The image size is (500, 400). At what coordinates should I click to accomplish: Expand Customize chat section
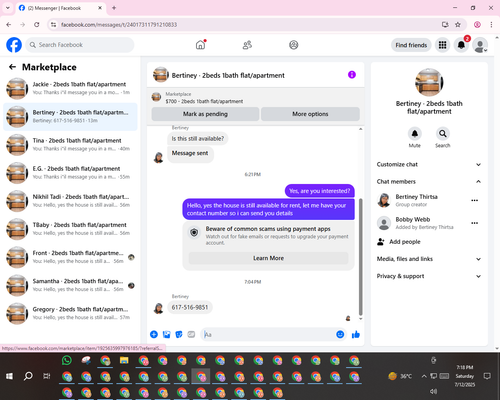point(429,164)
